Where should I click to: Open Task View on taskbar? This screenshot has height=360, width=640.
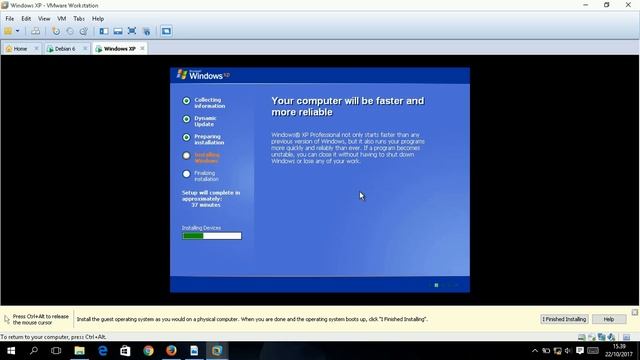pyautogui.click(x=56, y=351)
